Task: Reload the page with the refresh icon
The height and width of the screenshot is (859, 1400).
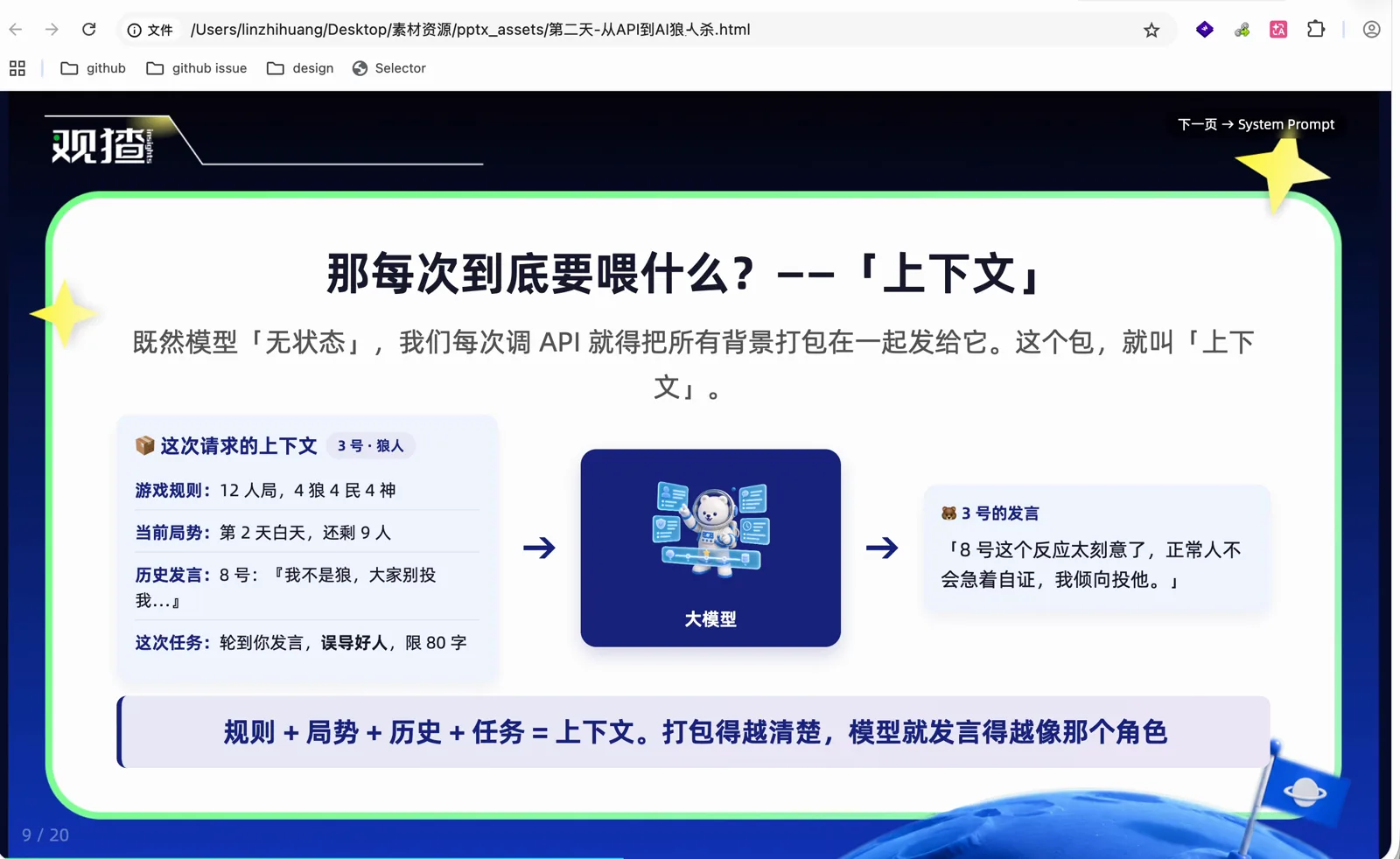Action: coord(88,30)
